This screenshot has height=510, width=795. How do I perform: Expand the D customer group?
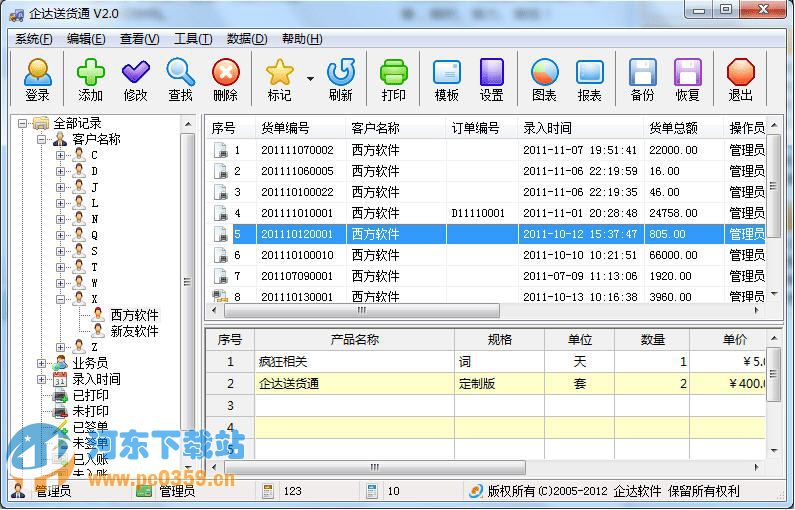coord(60,171)
